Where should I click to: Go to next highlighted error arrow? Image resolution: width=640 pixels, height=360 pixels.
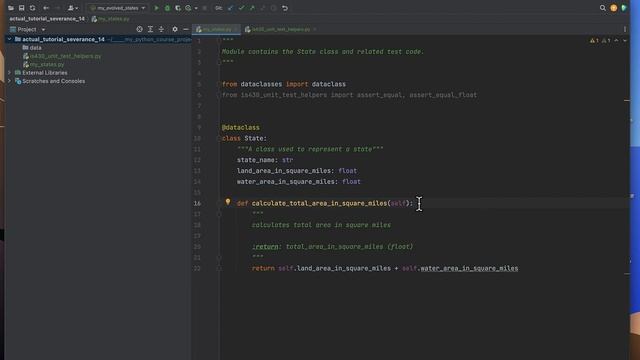tap(625, 40)
